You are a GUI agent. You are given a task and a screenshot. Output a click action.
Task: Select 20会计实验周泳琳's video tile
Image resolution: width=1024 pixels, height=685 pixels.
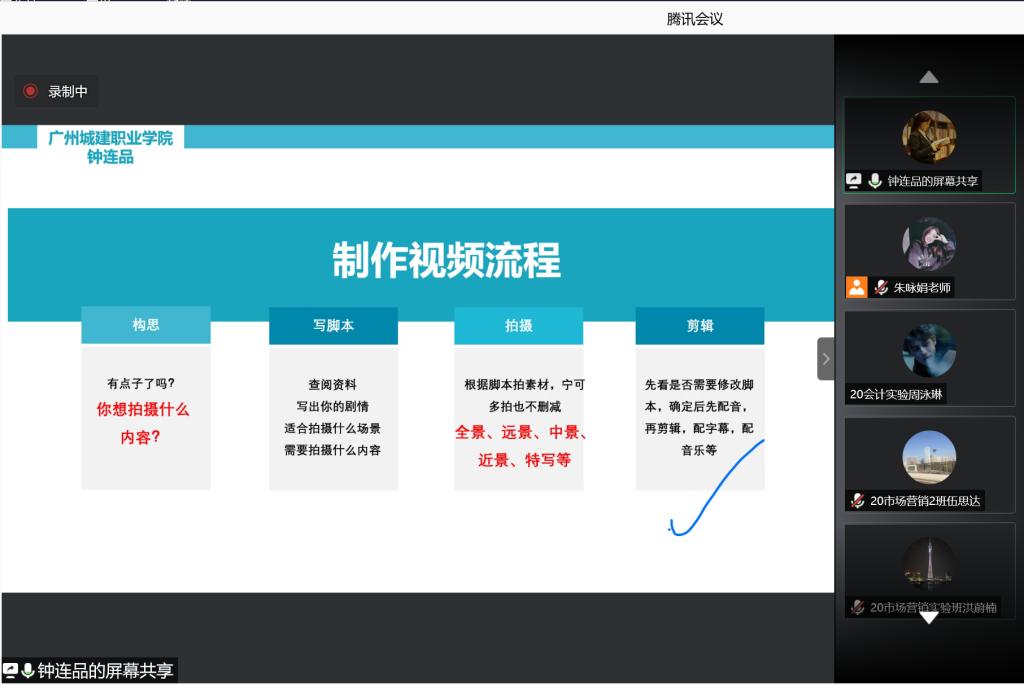(929, 357)
